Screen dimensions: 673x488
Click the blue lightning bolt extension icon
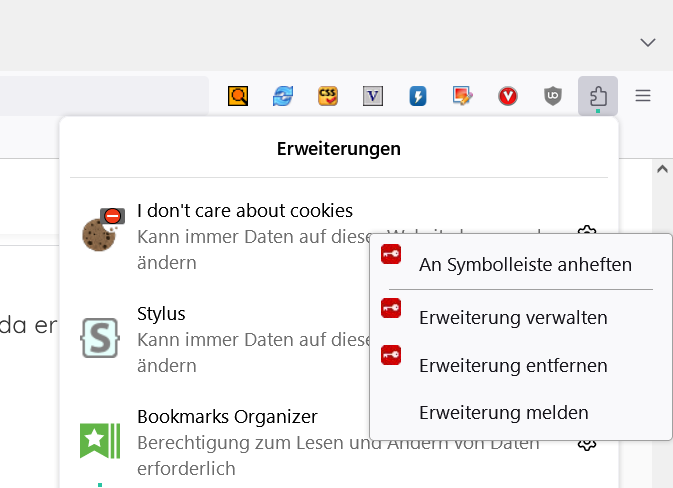pos(418,96)
